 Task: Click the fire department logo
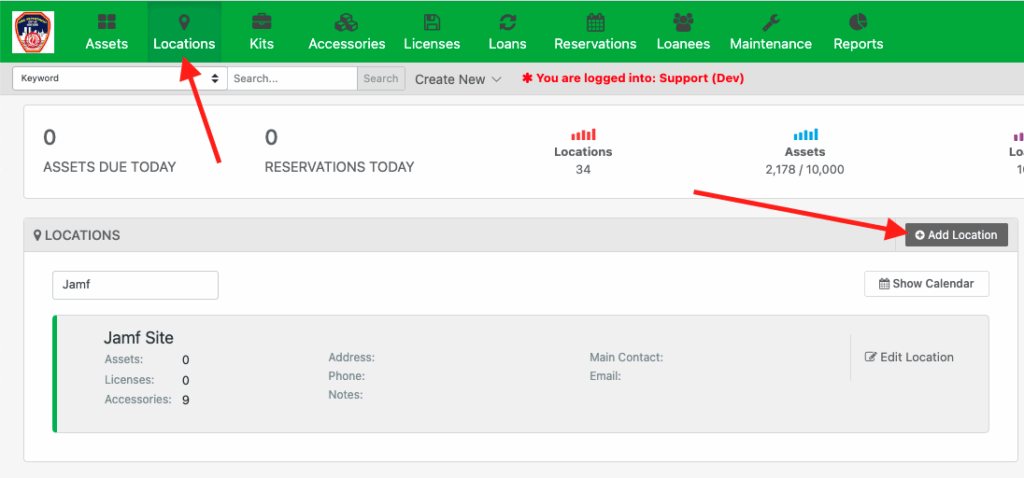point(33,31)
